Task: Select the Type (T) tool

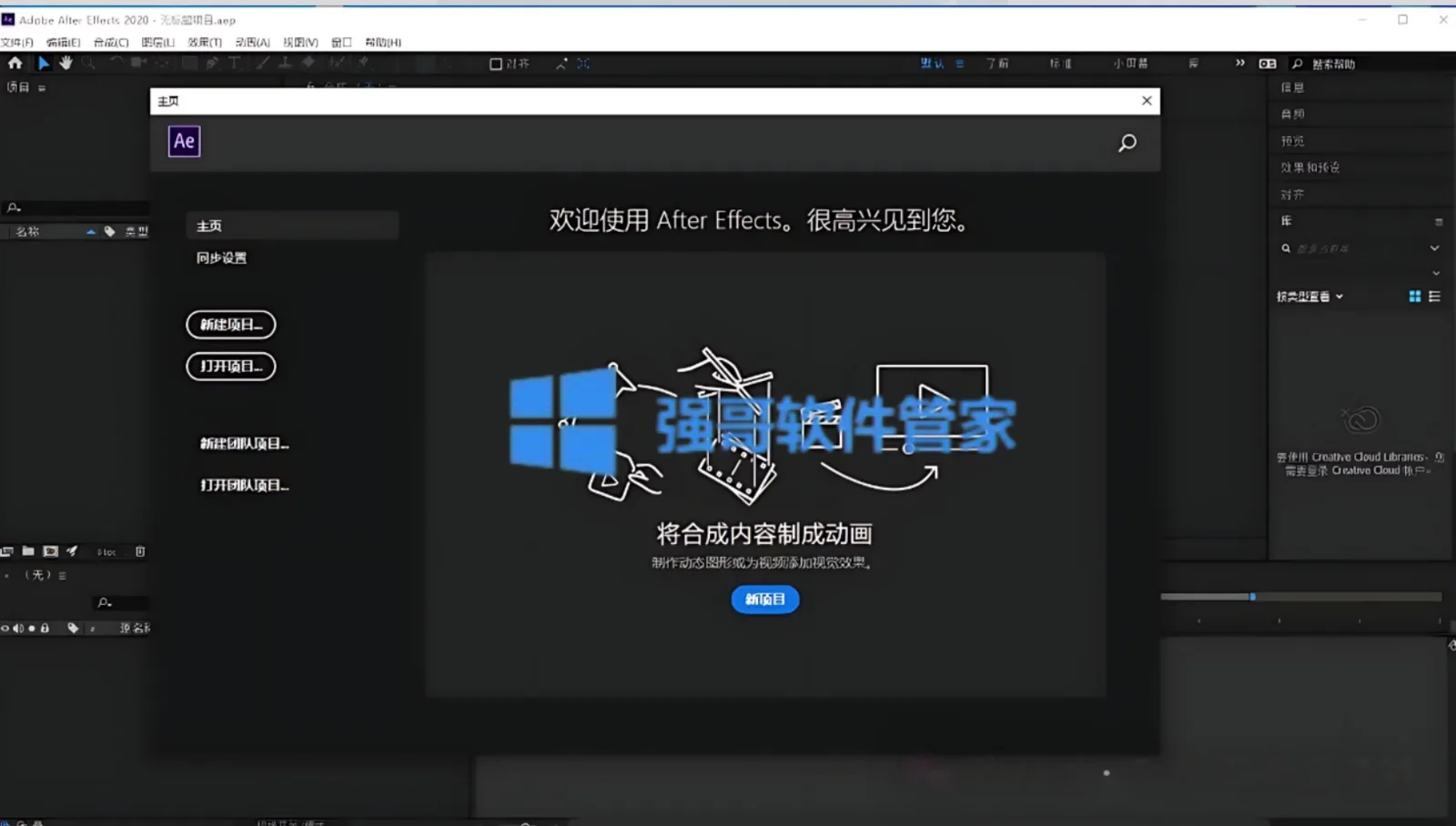Action: tap(235, 63)
